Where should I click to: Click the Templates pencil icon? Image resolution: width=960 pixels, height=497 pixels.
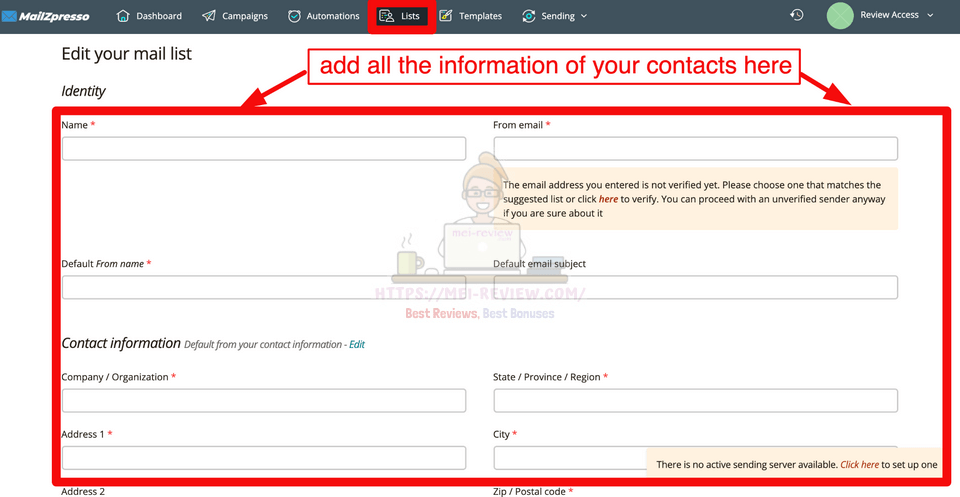pyautogui.click(x=446, y=16)
